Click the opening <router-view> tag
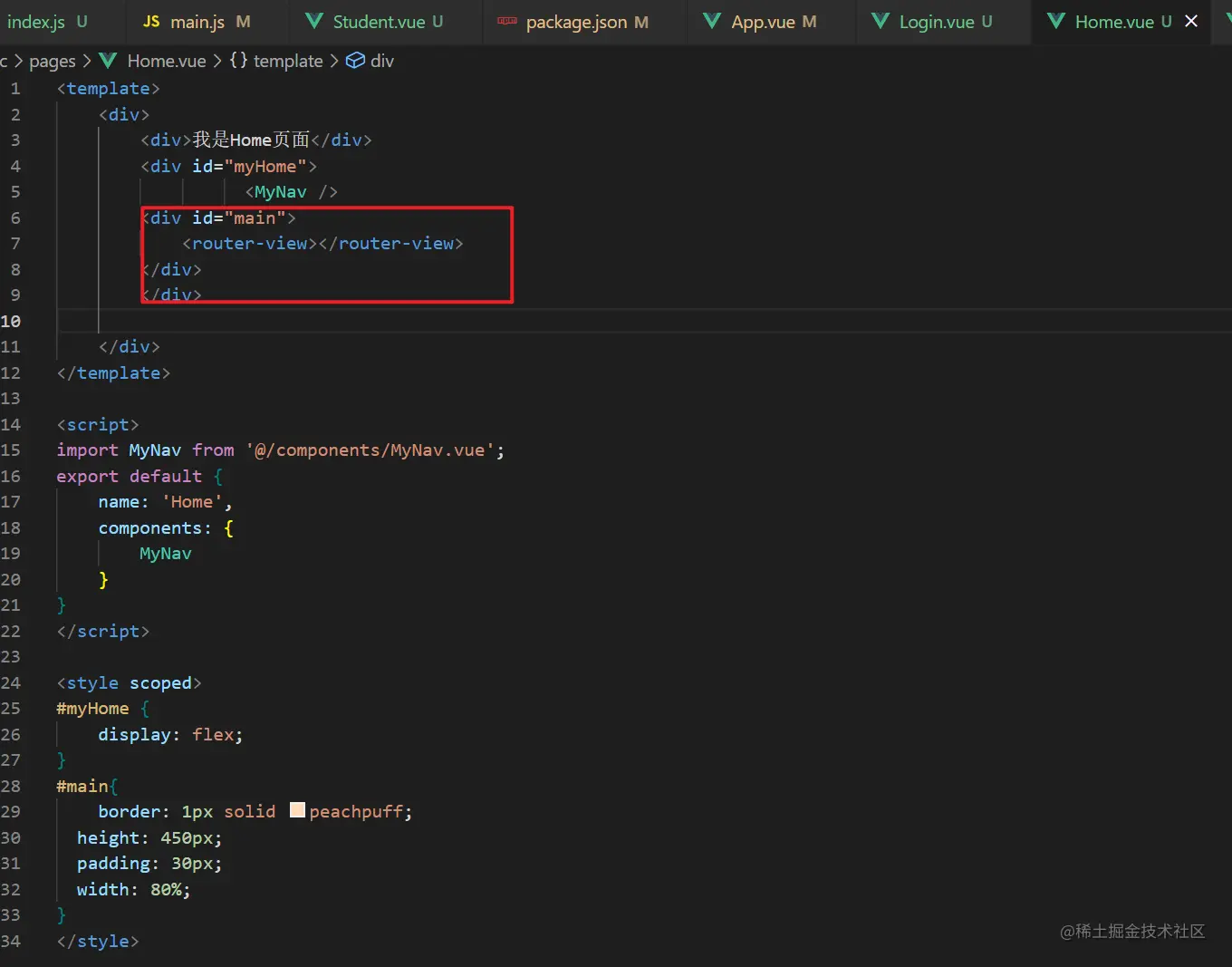Image resolution: width=1232 pixels, height=967 pixels. point(250,244)
